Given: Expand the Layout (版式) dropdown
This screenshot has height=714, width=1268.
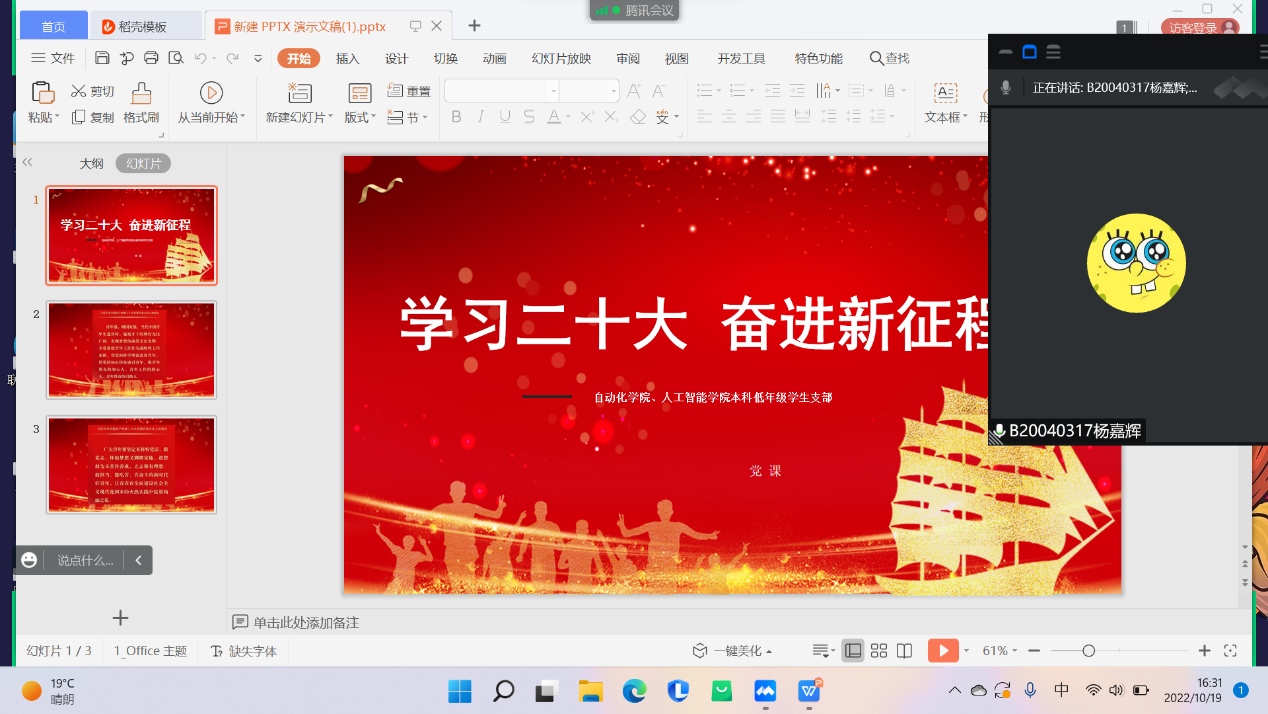Looking at the screenshot, I should point(360,118).
